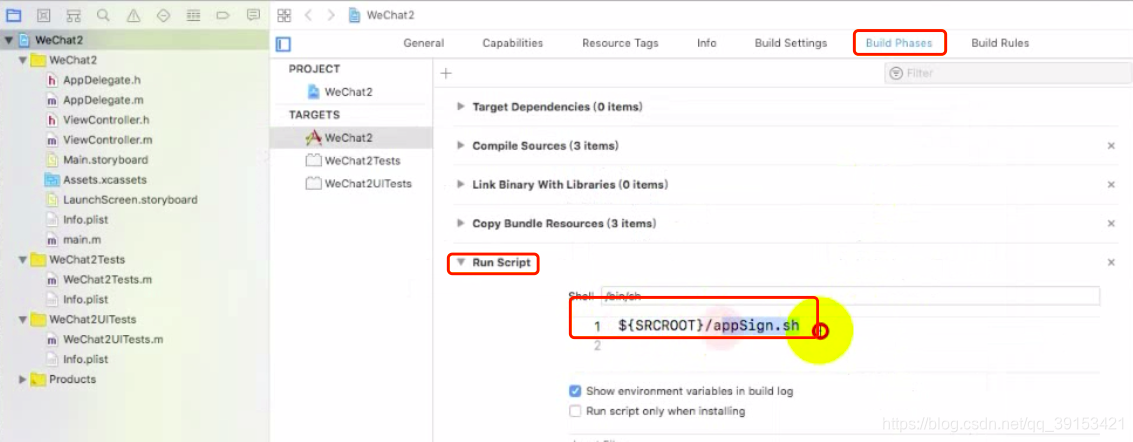
Task: Collapse the WeChat2 project root in navigator
Action: 8,40
